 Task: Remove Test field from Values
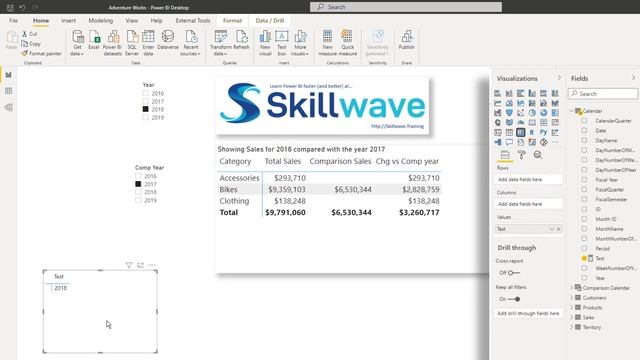[x=558, y=229]
